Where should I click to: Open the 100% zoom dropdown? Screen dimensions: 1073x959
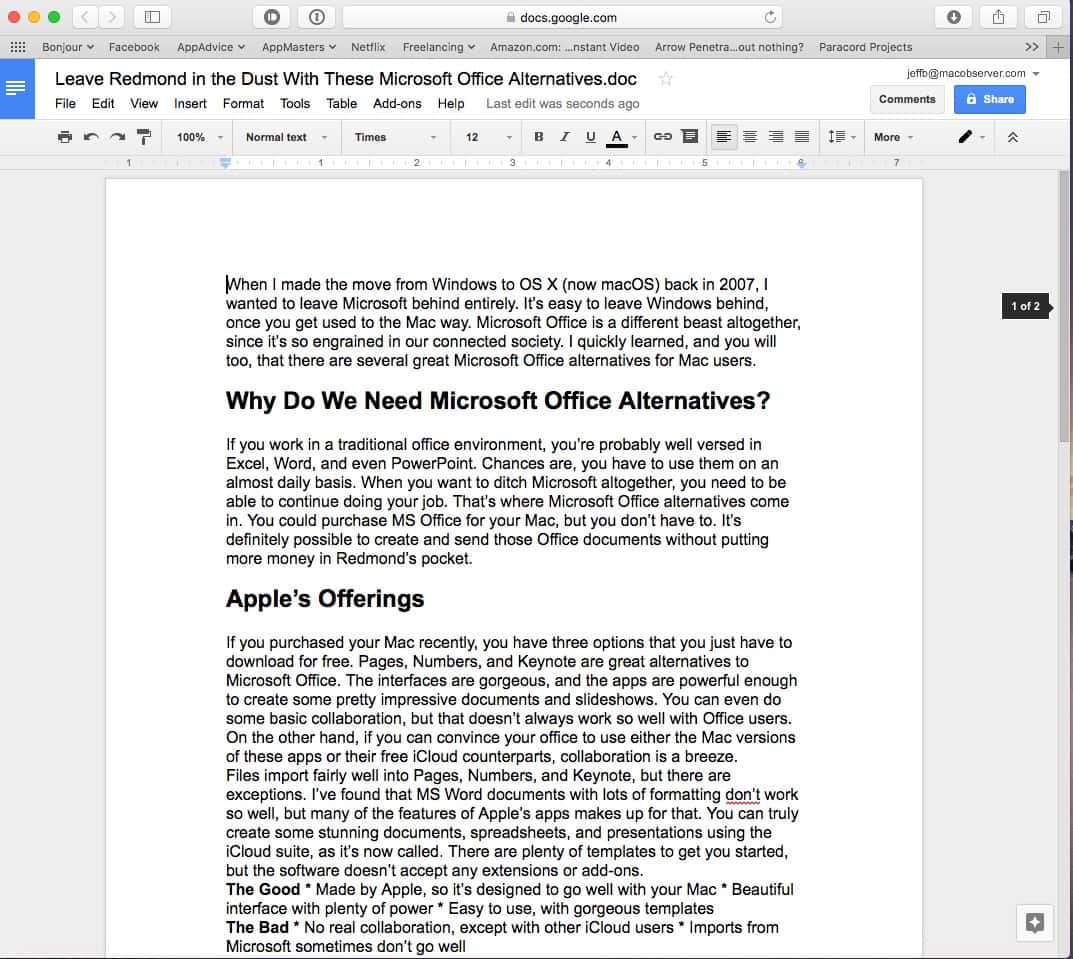(199, 137)
